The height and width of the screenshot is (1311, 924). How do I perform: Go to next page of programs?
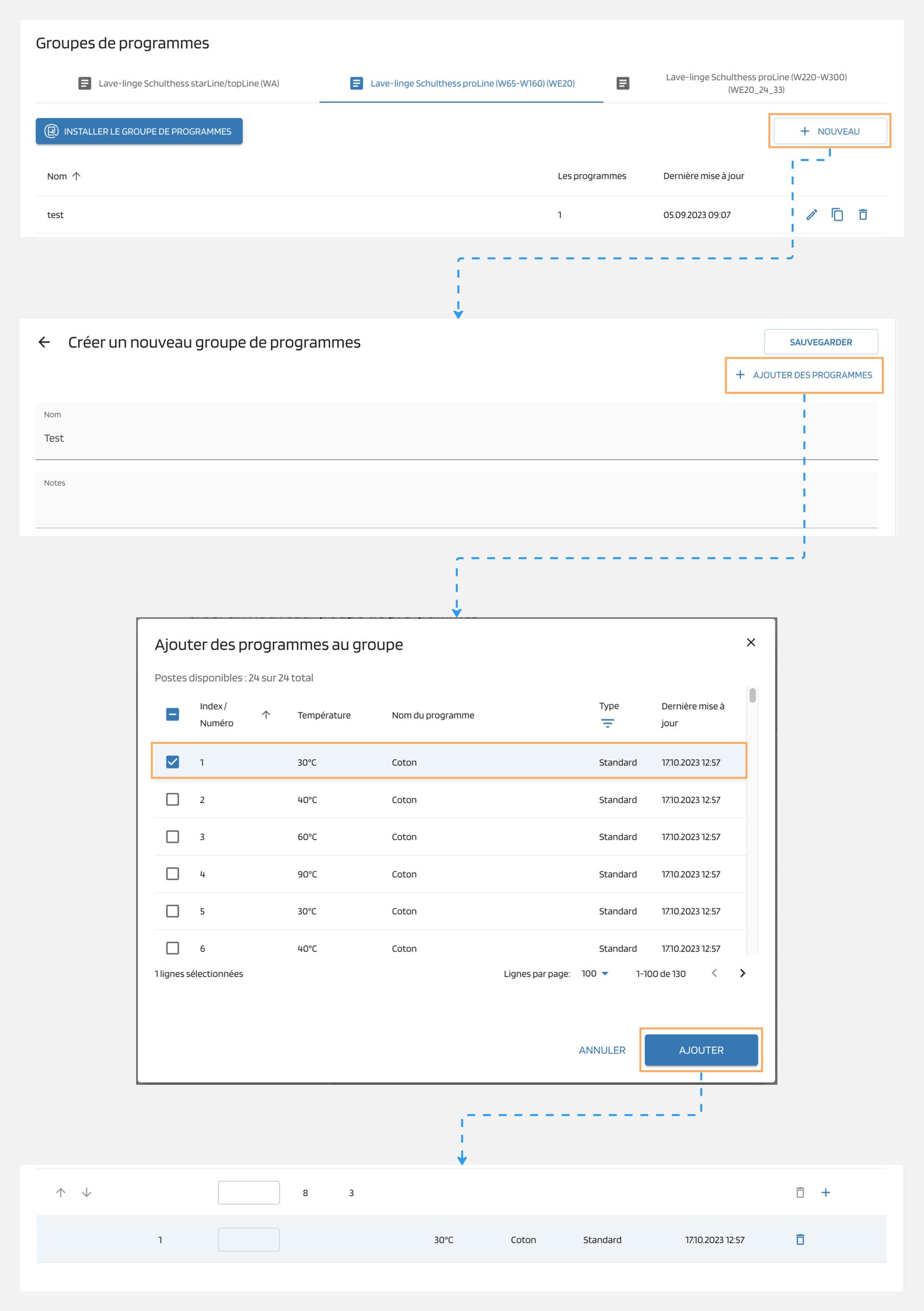743,974
